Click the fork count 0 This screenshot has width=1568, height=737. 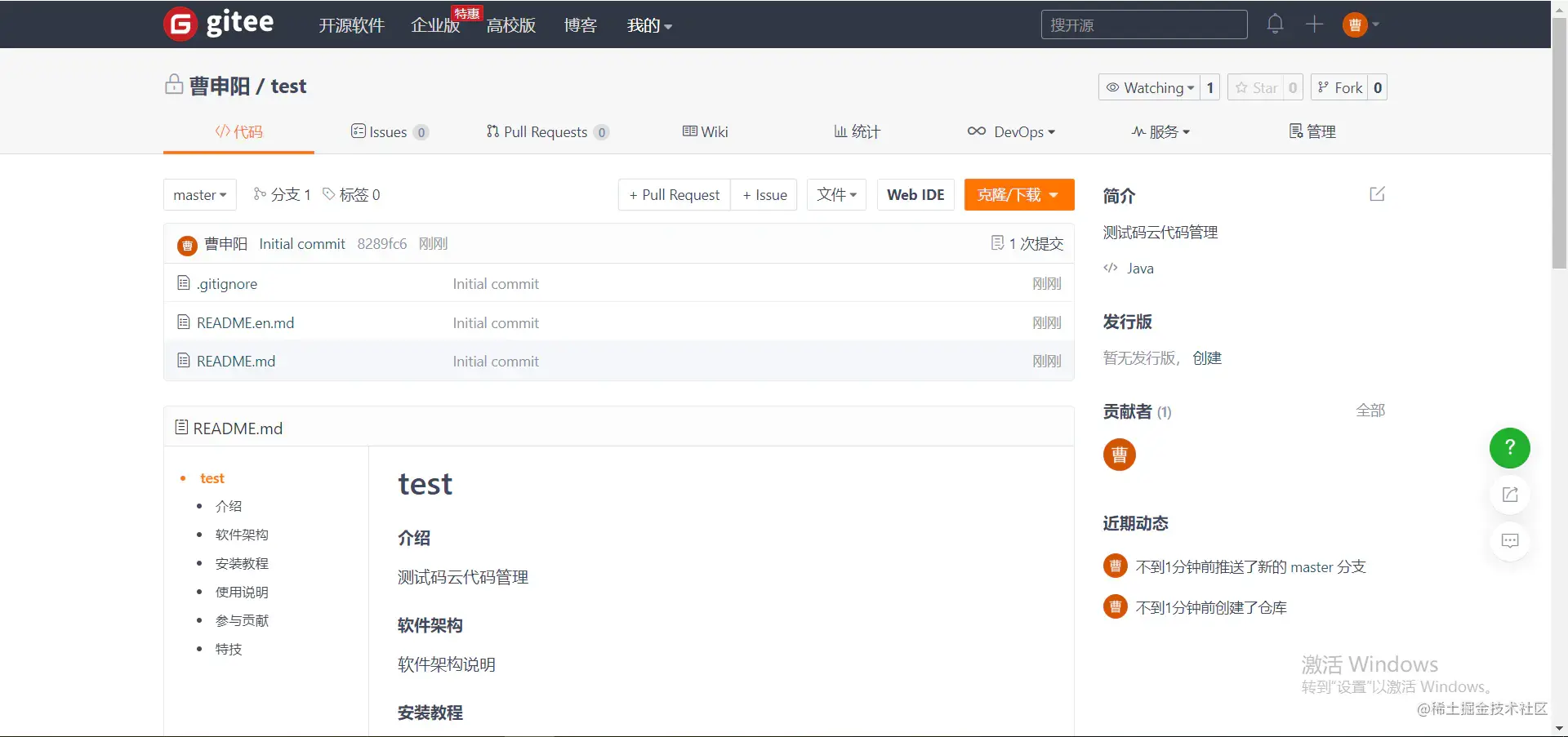tap(1378, 87)
